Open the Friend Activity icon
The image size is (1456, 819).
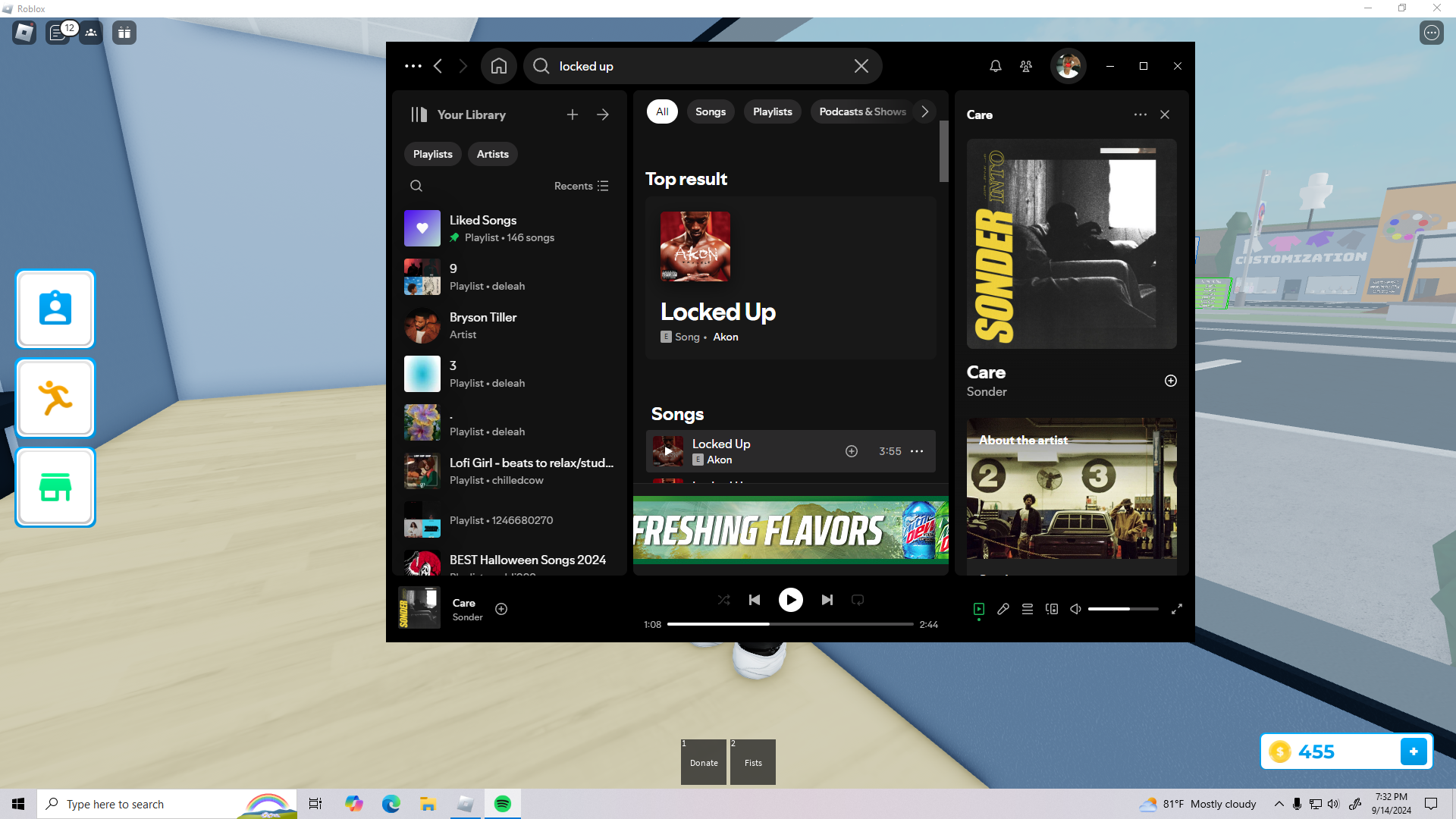(x=1026, y=66)
